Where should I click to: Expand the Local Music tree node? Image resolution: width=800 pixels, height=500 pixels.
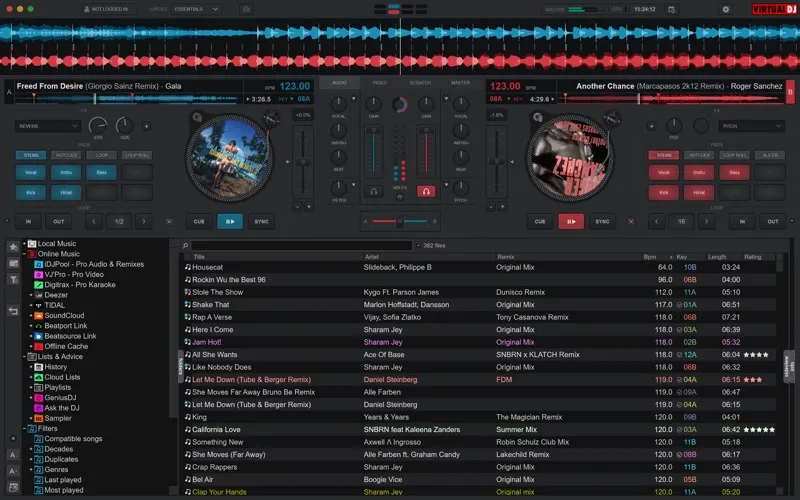pyautogui.click(x=24, y=244)
